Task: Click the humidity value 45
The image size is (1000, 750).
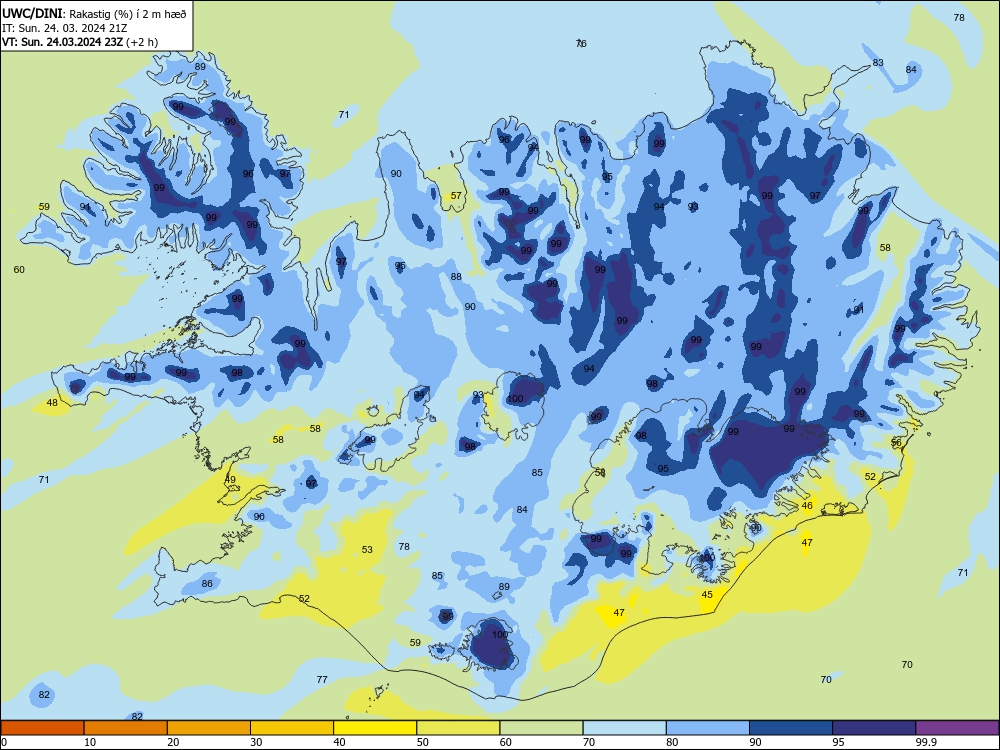Action: click(x=707, y=594)
